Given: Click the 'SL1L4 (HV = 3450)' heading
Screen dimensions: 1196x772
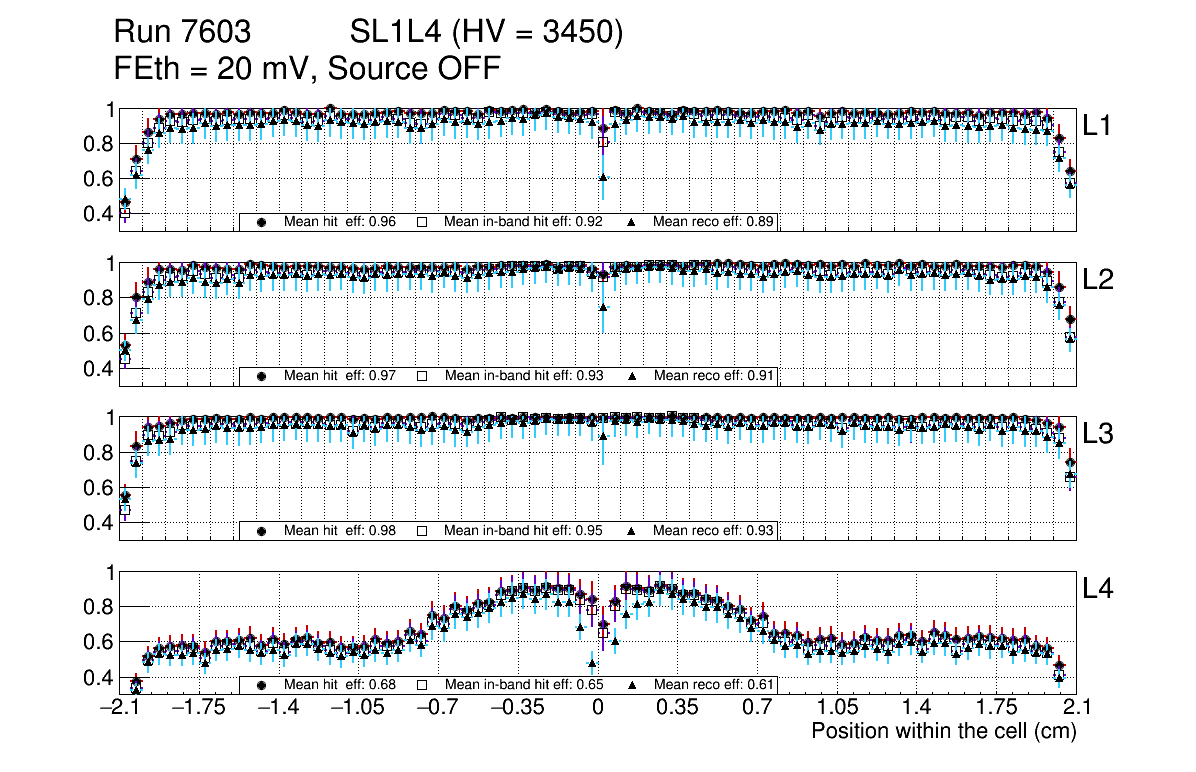Looking at the screenshot, I should tap(486, 33).
